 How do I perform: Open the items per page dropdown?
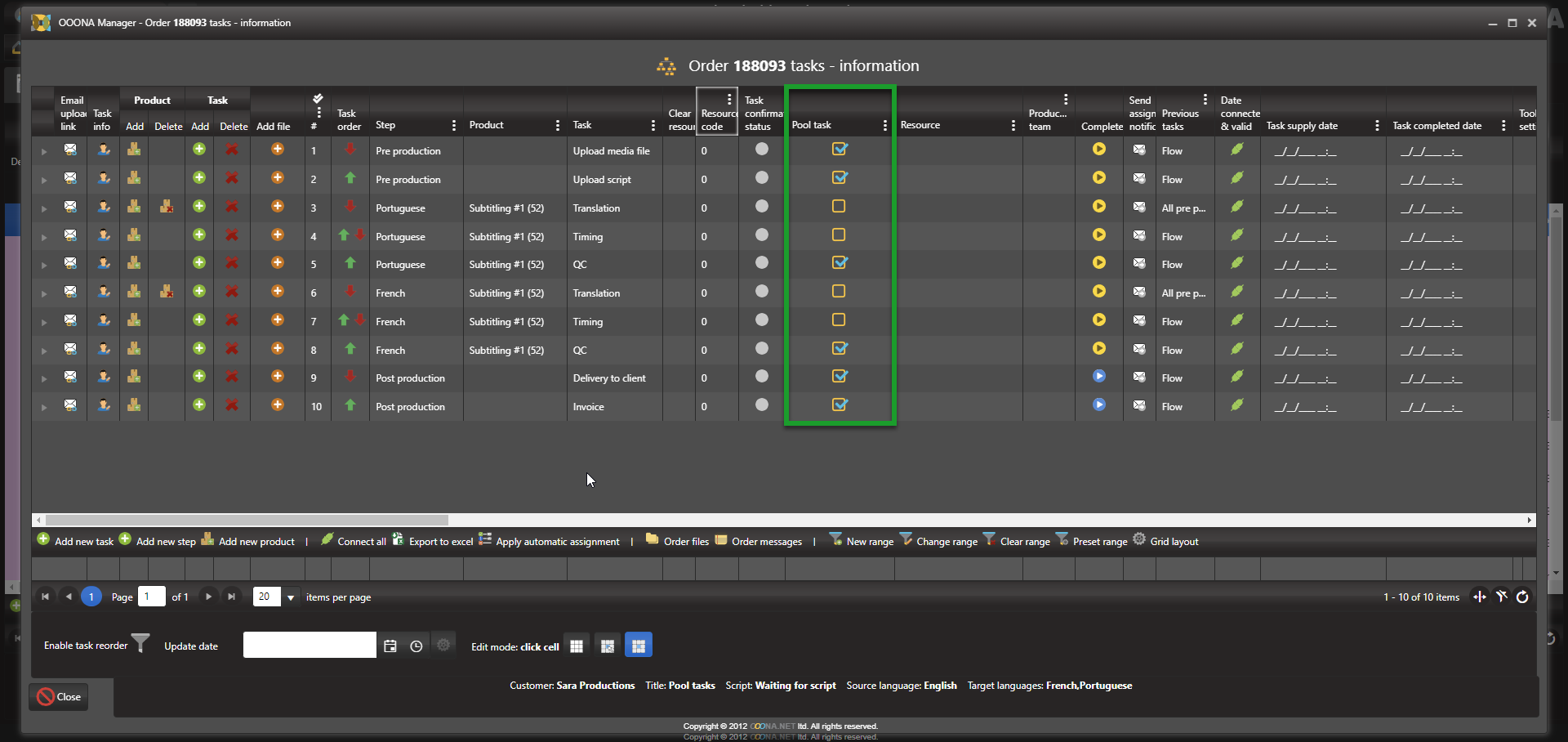[290, 597]
